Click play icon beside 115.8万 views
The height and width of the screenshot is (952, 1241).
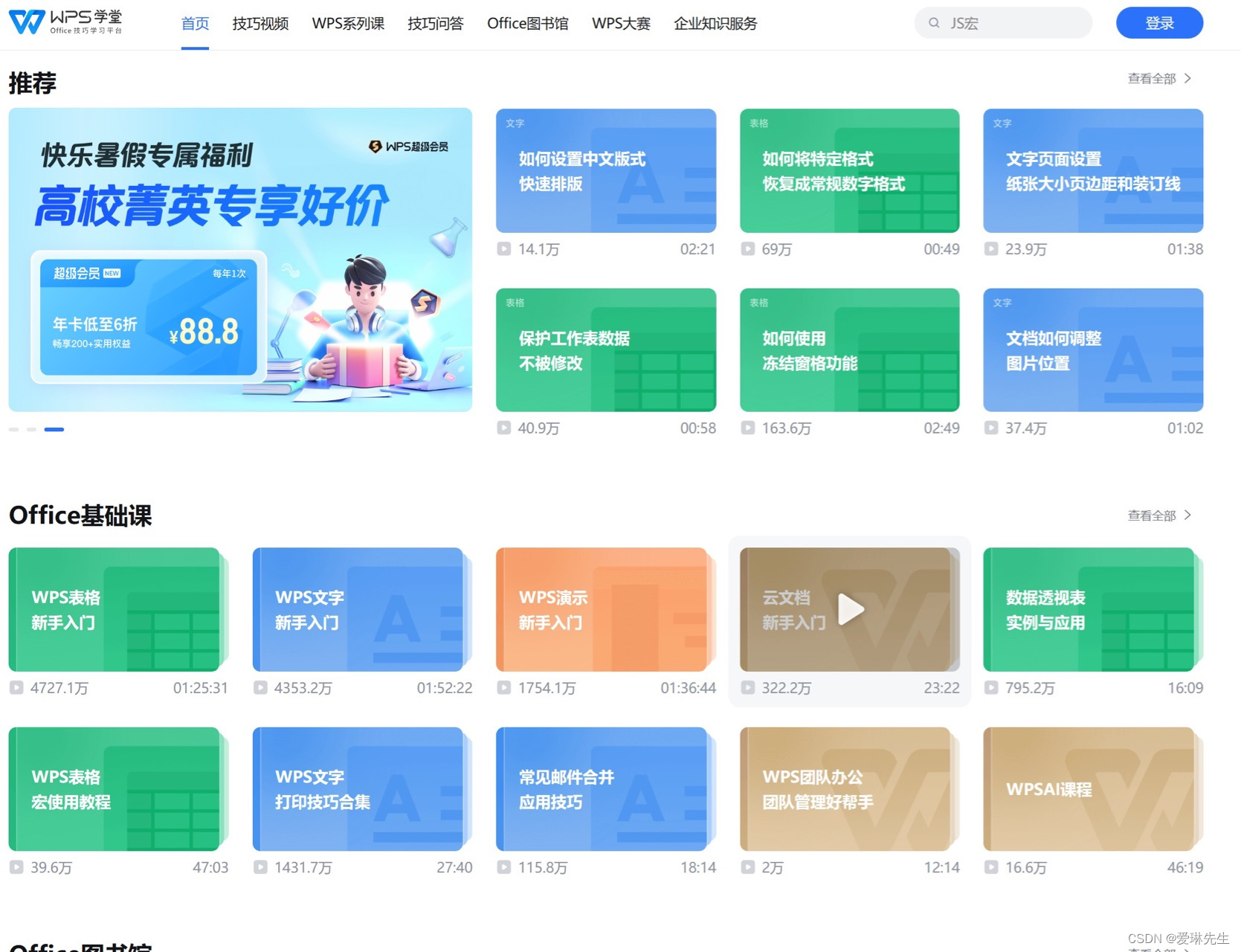tap(504, 867)
